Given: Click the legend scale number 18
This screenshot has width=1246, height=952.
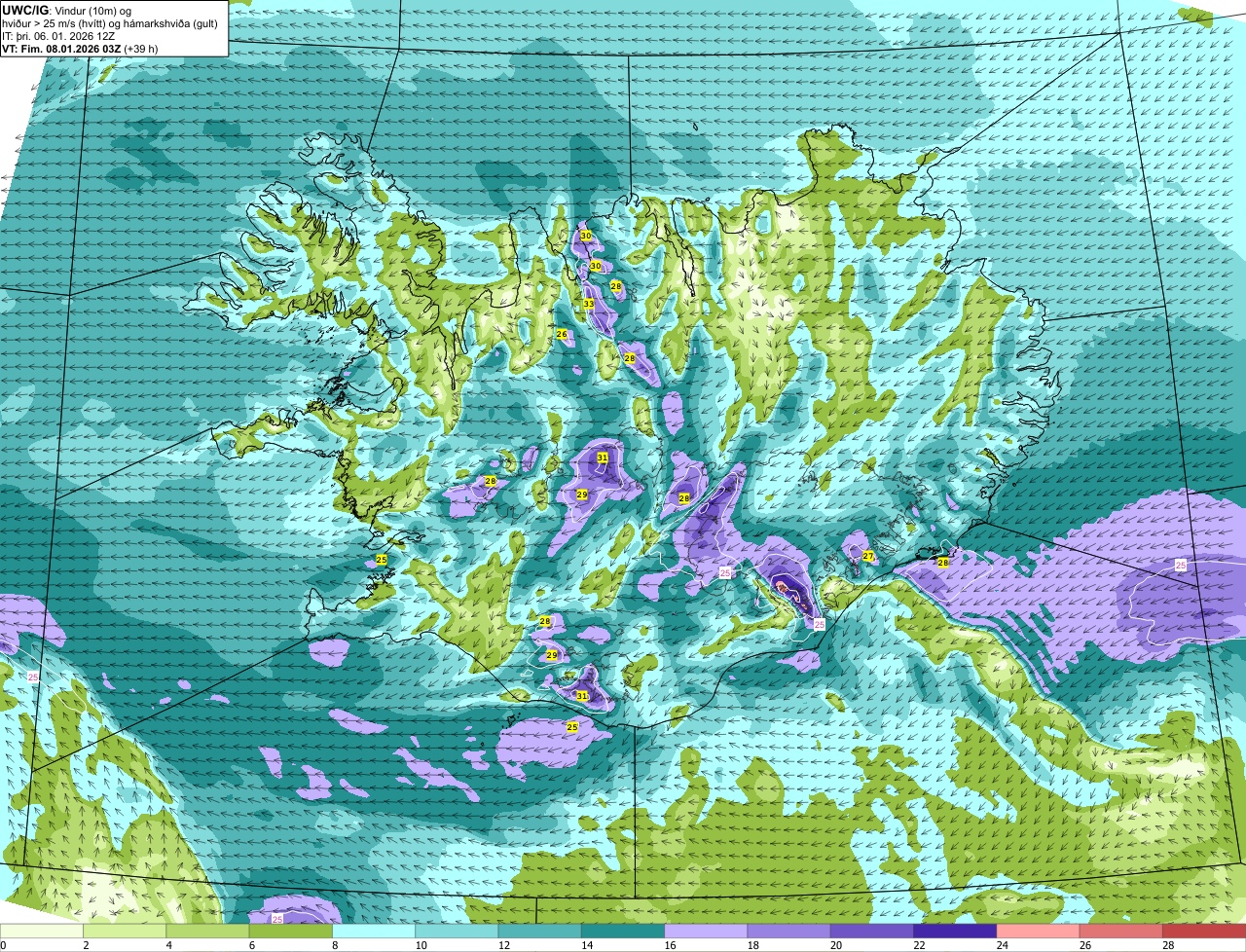Looking at the screenshot, I should (x=751, y=945).
